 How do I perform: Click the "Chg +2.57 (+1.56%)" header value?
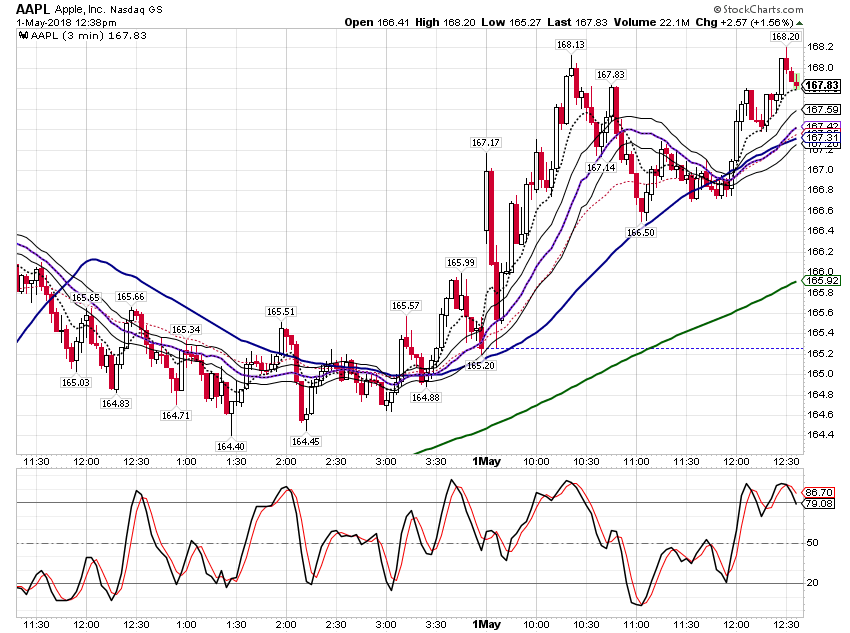pos(744,22)
